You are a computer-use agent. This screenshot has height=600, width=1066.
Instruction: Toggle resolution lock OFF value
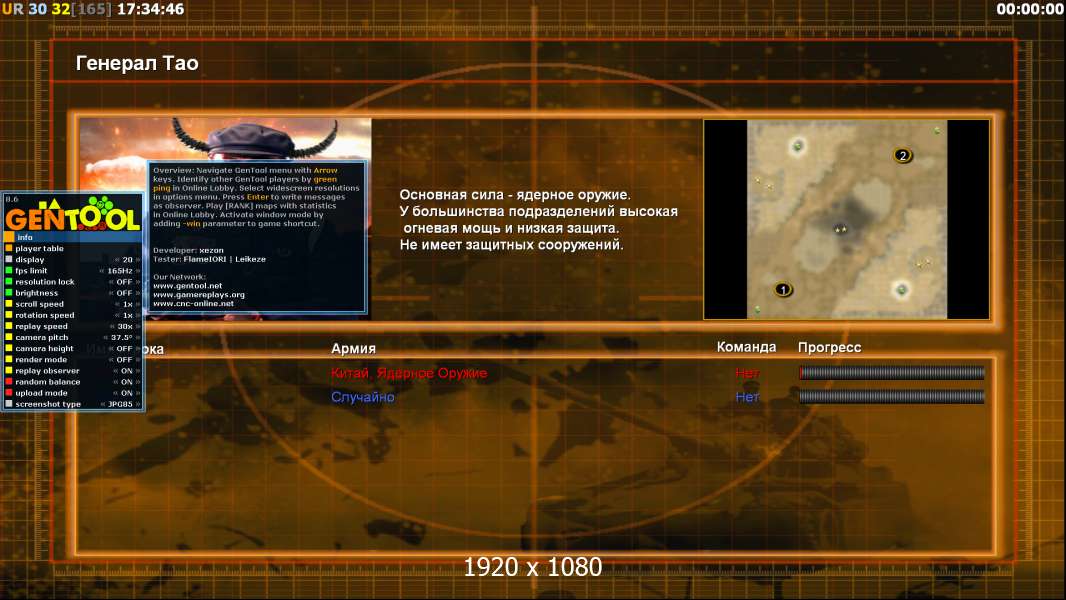(x=124, y=282)
